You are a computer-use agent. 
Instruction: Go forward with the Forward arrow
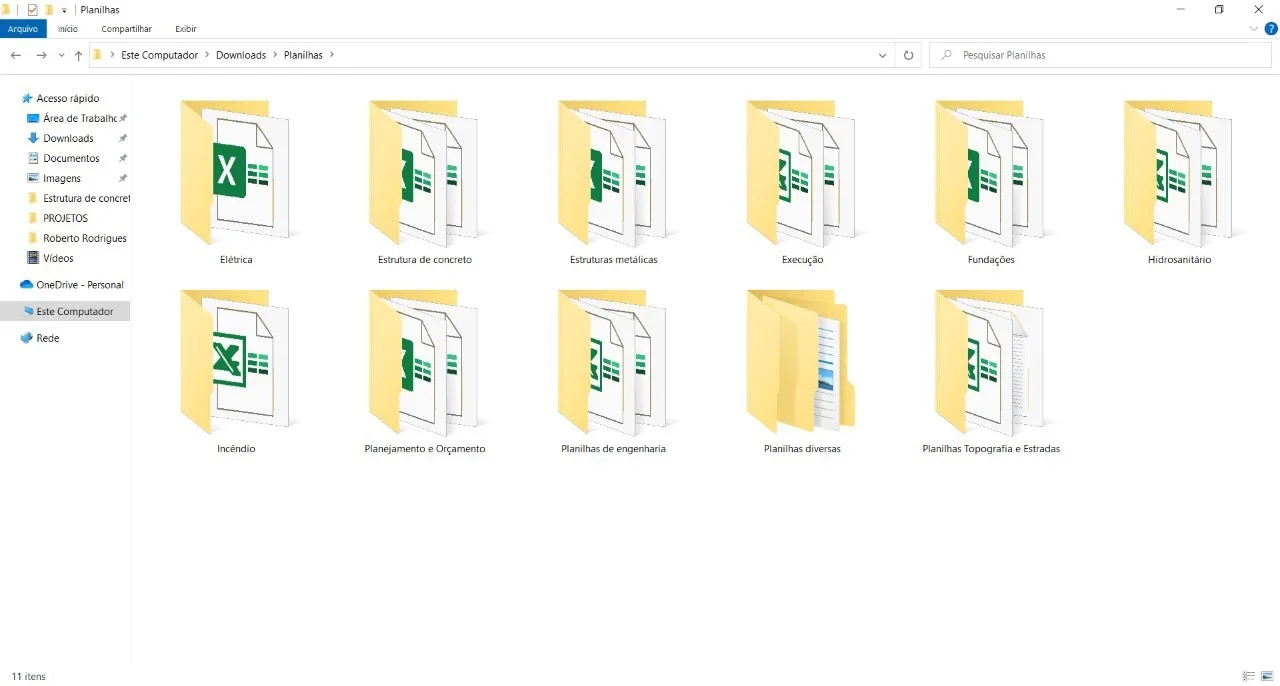tap(41, 55)
